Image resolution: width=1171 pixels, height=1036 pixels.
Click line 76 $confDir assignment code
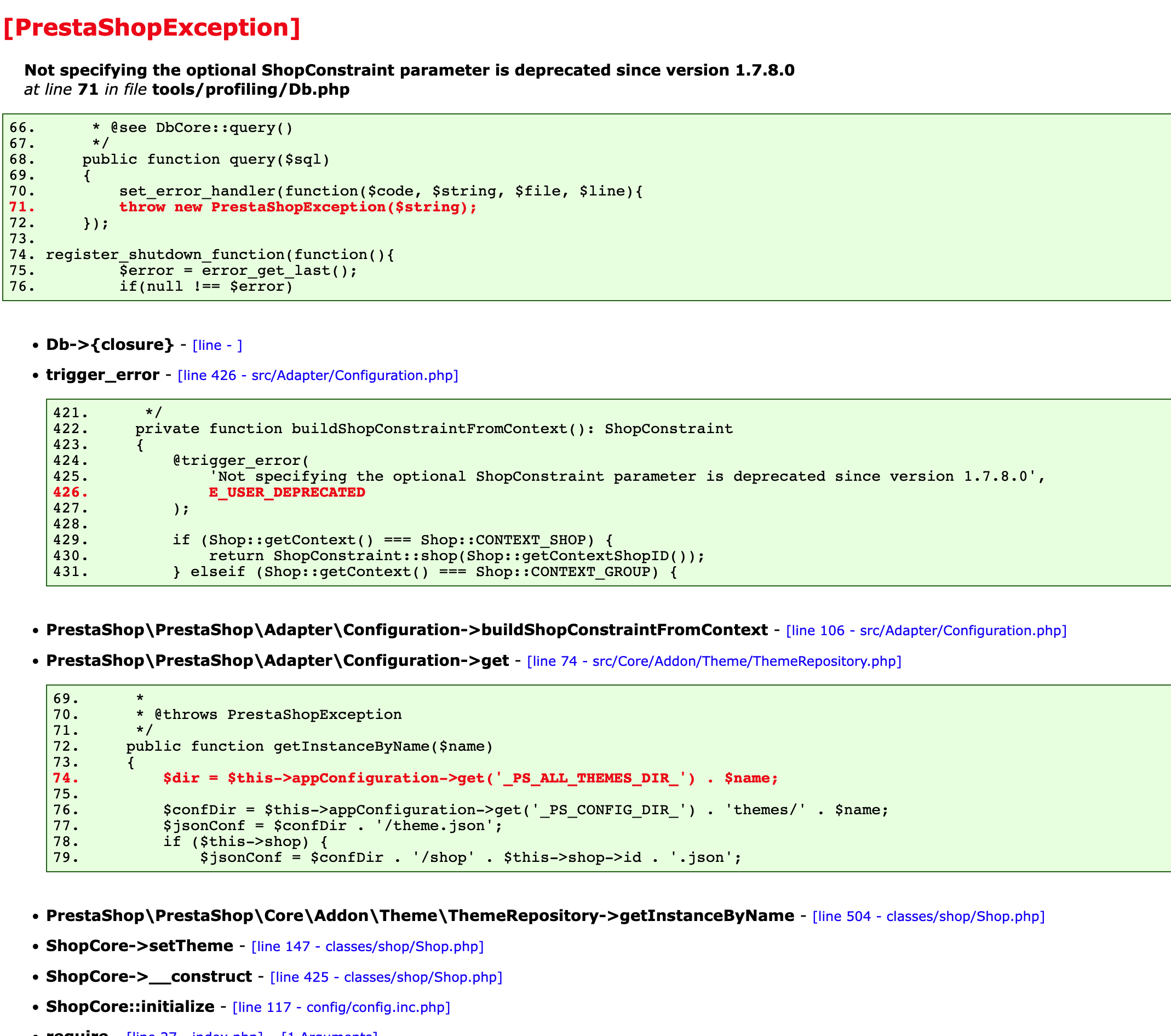[525, 810]
